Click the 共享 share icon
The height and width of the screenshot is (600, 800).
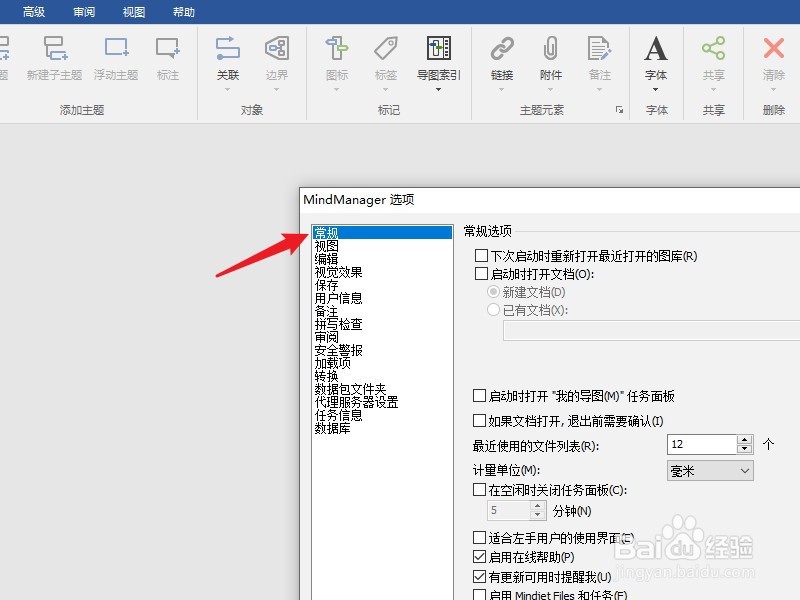point(713,48)
